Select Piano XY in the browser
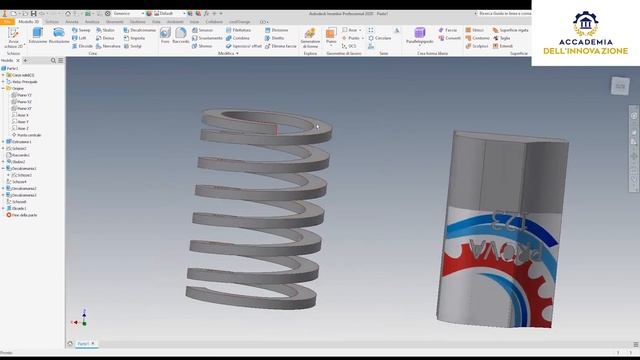Viewport: 640px width, 360px height. point(22,108)
